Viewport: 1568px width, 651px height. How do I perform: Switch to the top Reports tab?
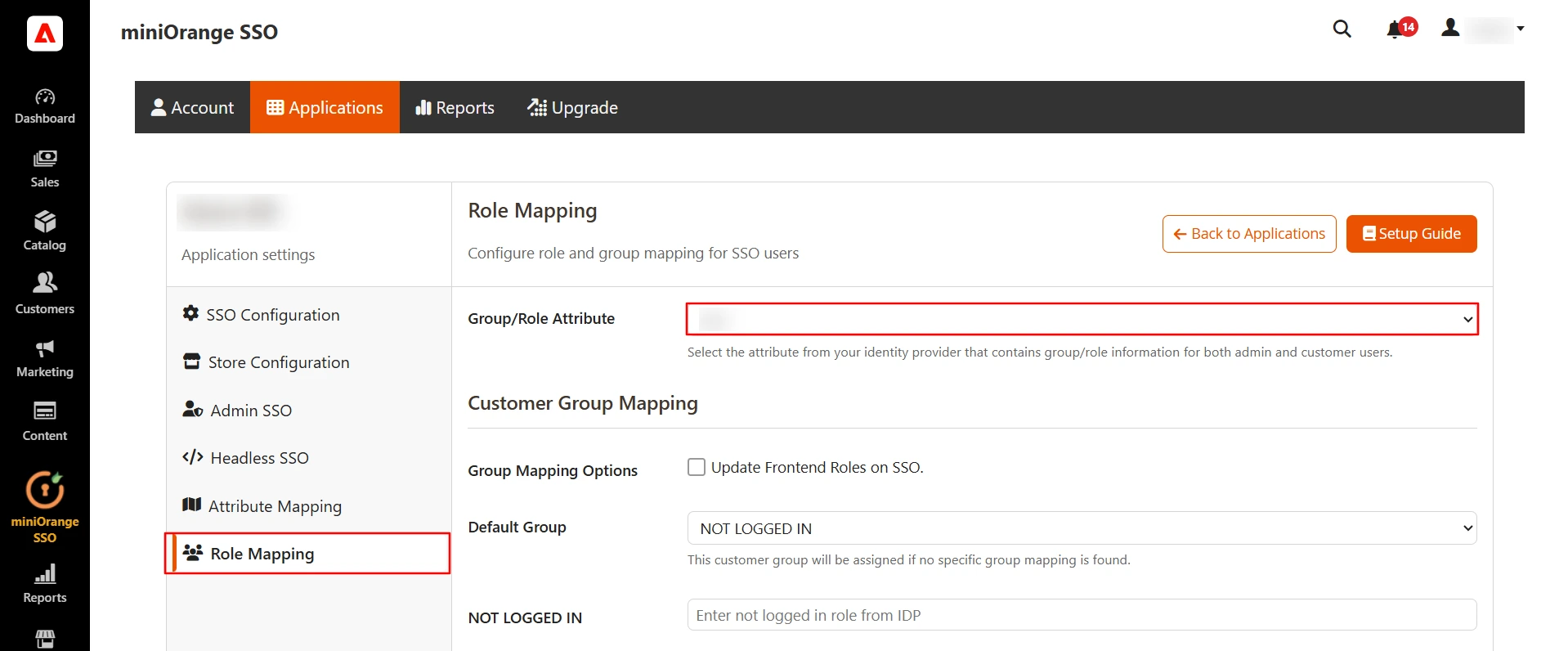click(x=455, y=107)
